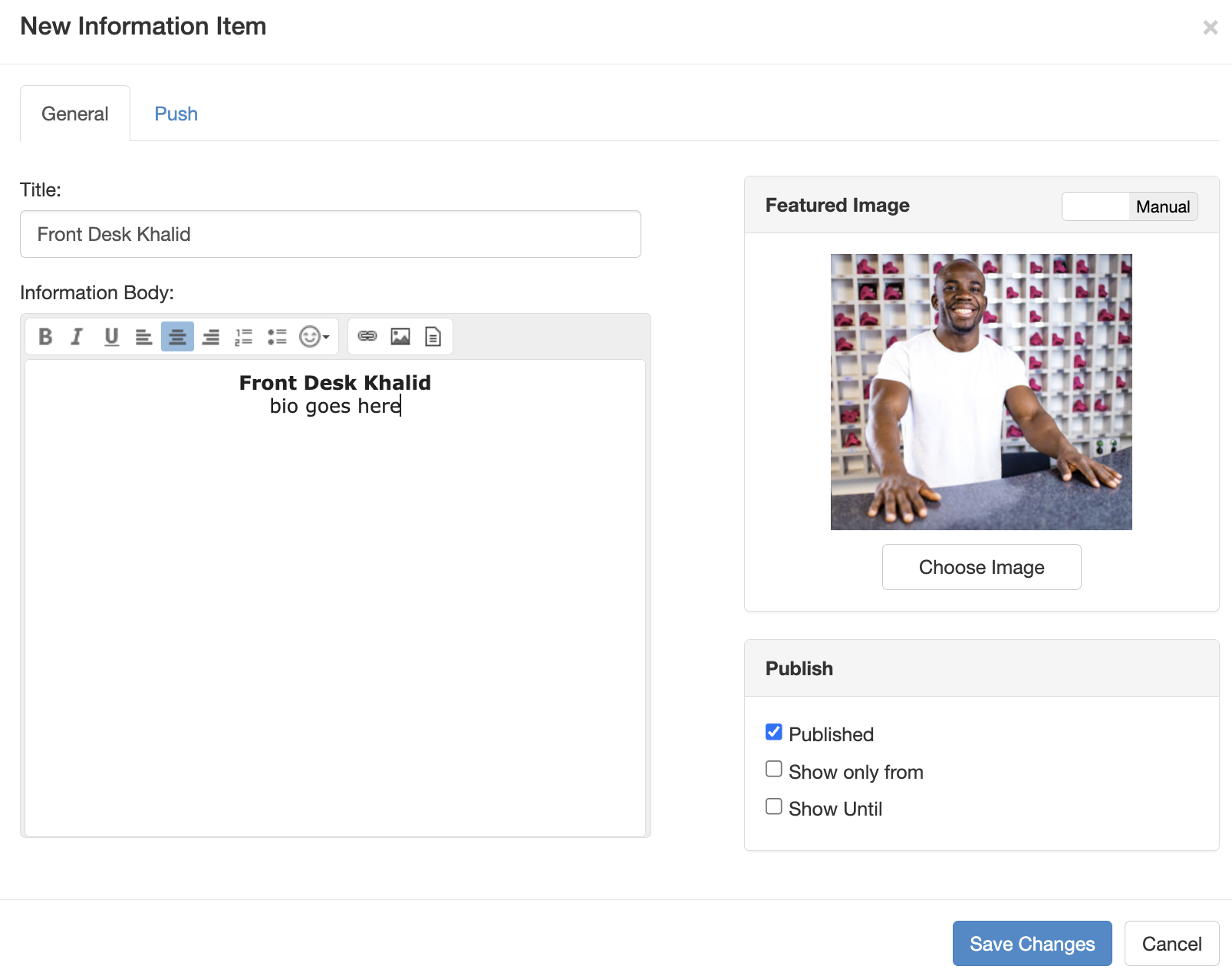This screenshot has height=976, width=1232.
Task: Click inside the Title input field
Action: (331, 234)
